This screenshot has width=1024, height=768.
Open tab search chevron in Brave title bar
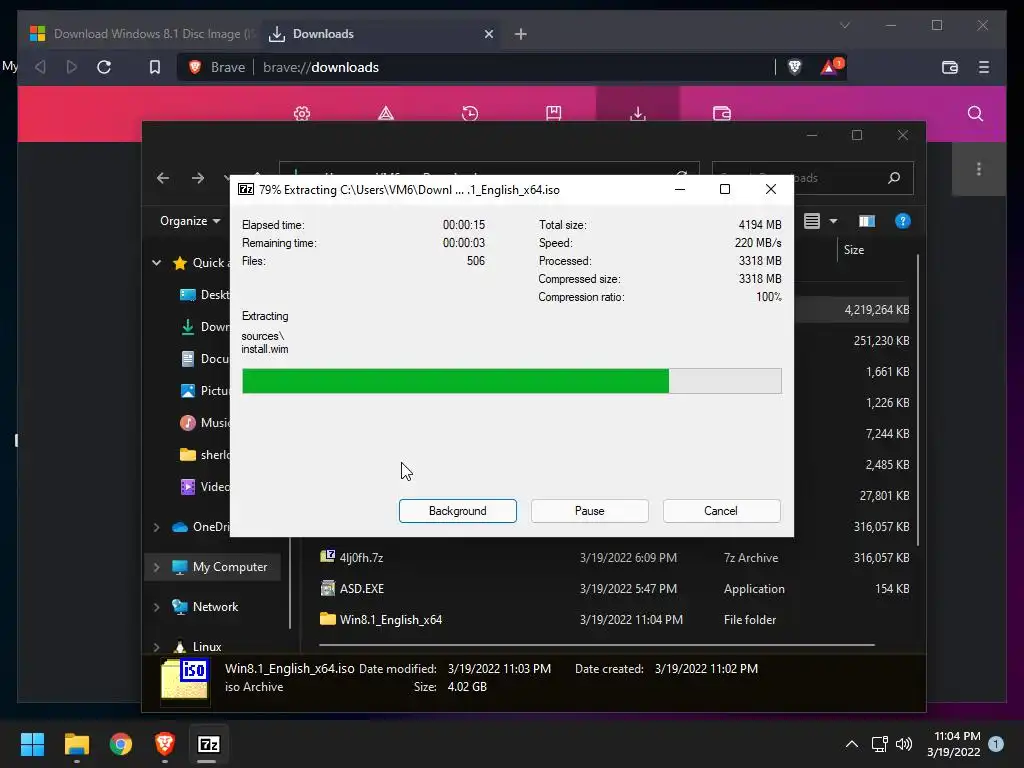[844, 25]
